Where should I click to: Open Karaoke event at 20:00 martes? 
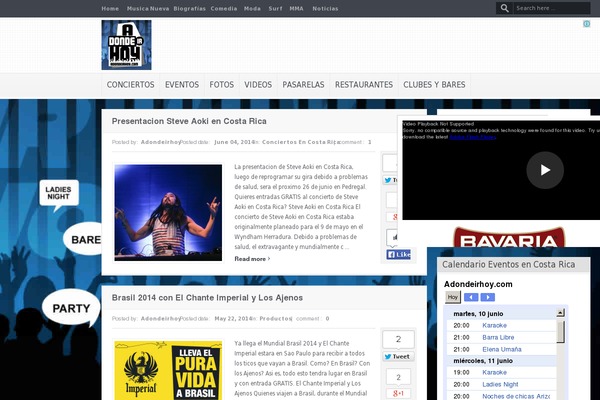[x=494, y=325]
